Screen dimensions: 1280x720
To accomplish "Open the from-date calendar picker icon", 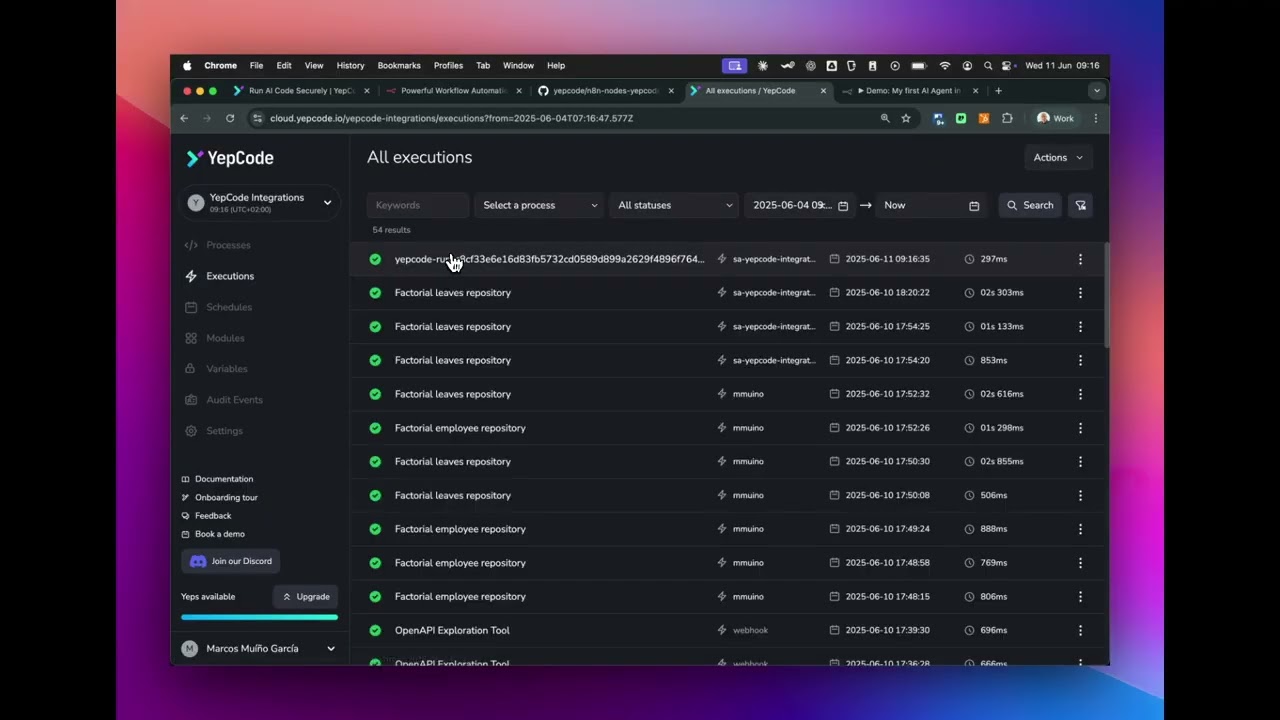I will [x=843, y=206].
